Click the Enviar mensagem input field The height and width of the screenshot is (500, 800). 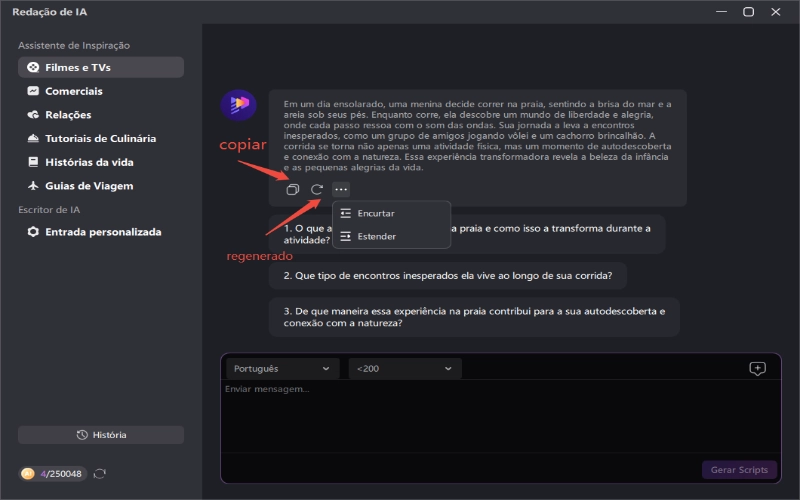(501, 415)
